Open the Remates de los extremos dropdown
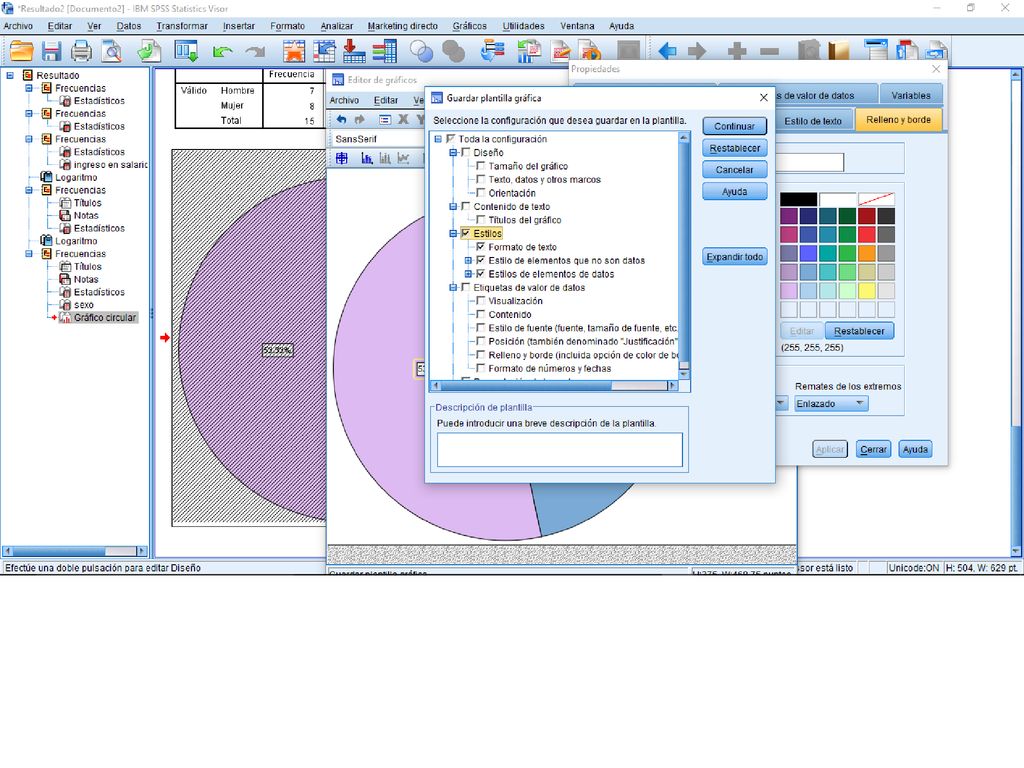1024x768 pixels. point(831,404)
